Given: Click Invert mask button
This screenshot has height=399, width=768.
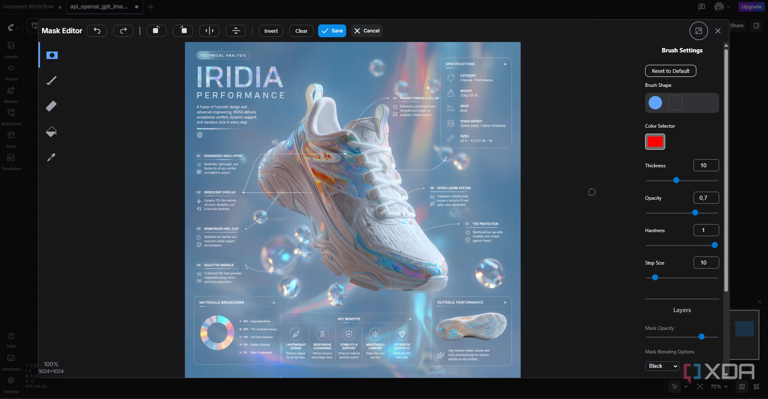Looking at the screenshot, I should tap(271, 31).
